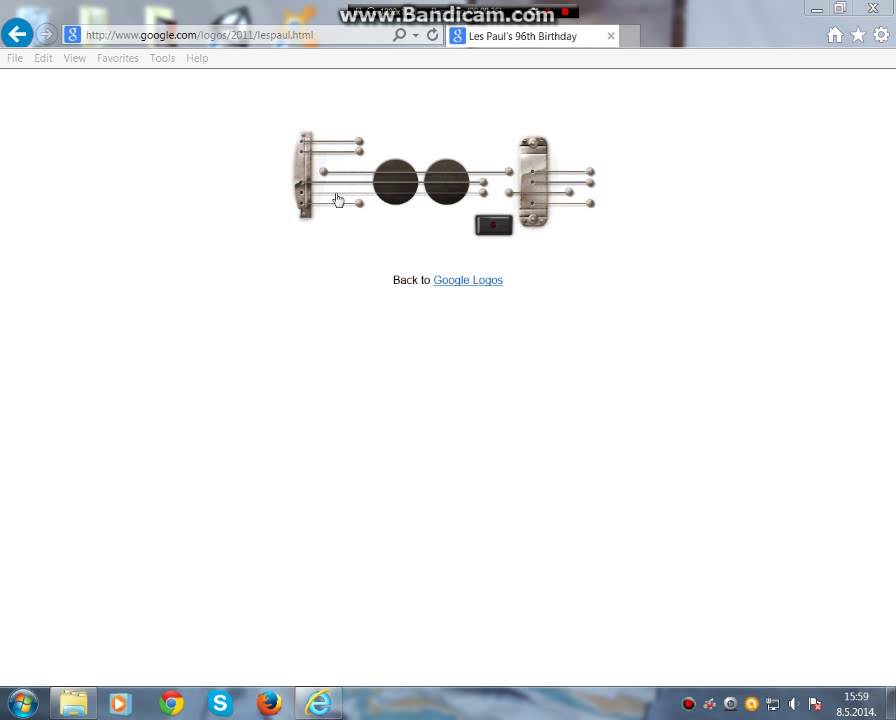Open the Action Center flag icon
Image resolution: width=896 pixels, height=720 pixels.
point(815,704)
